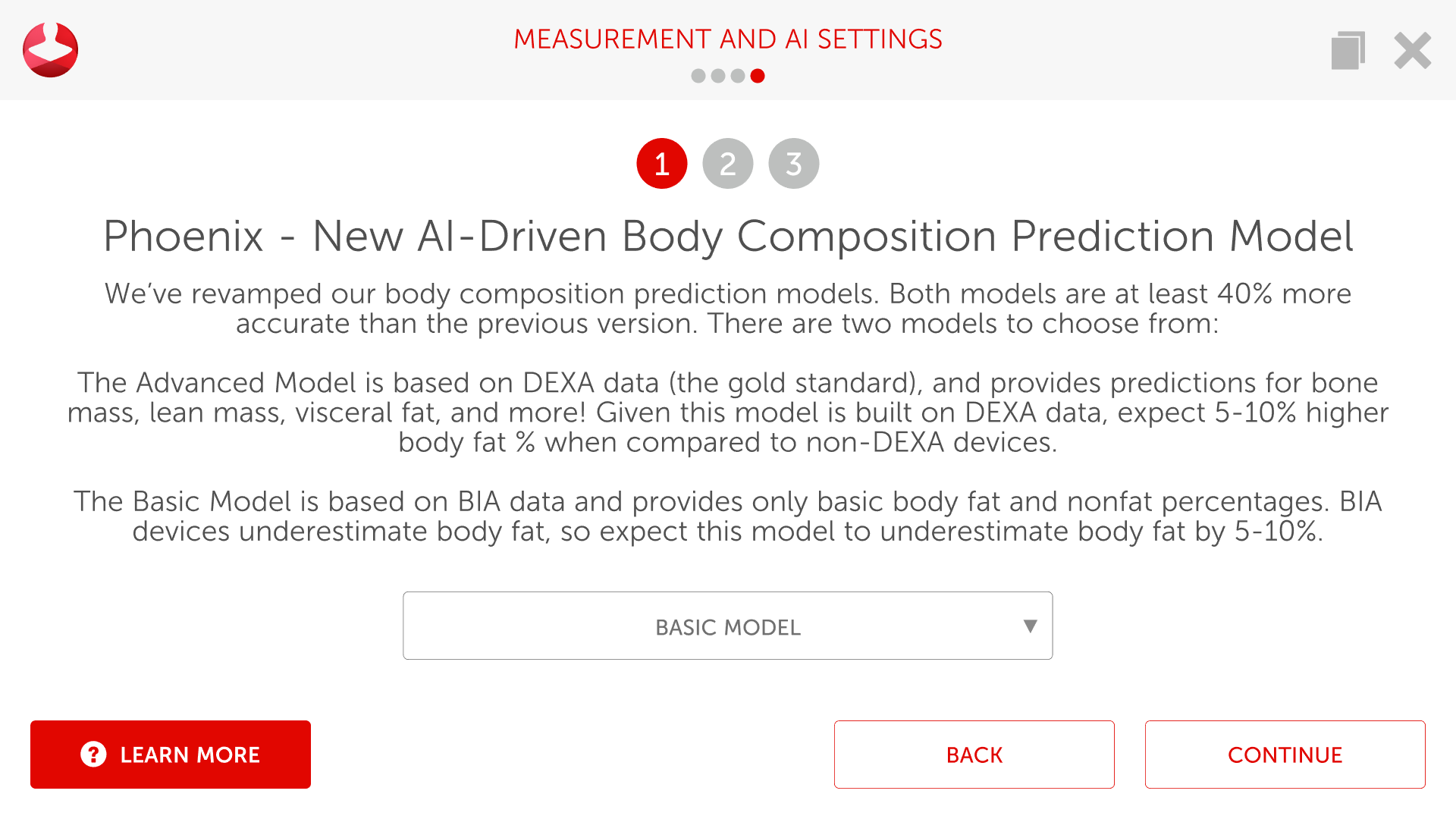Click the dropdown arrow beside Basic Model
The height and width of the screenshot is (819, 1456).
tap(1030, 626)
